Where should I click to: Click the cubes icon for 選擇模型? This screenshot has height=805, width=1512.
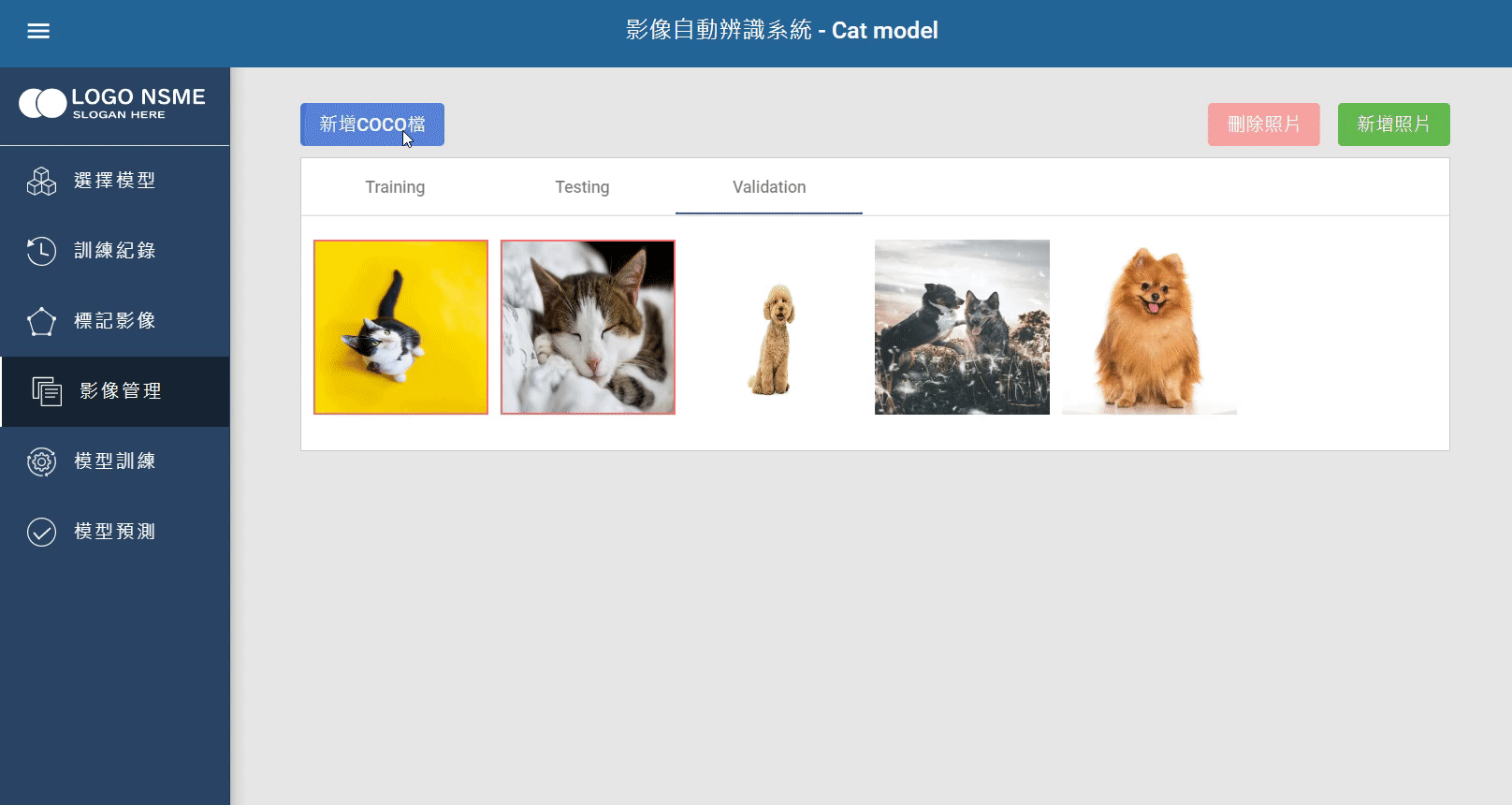(41, 181)
